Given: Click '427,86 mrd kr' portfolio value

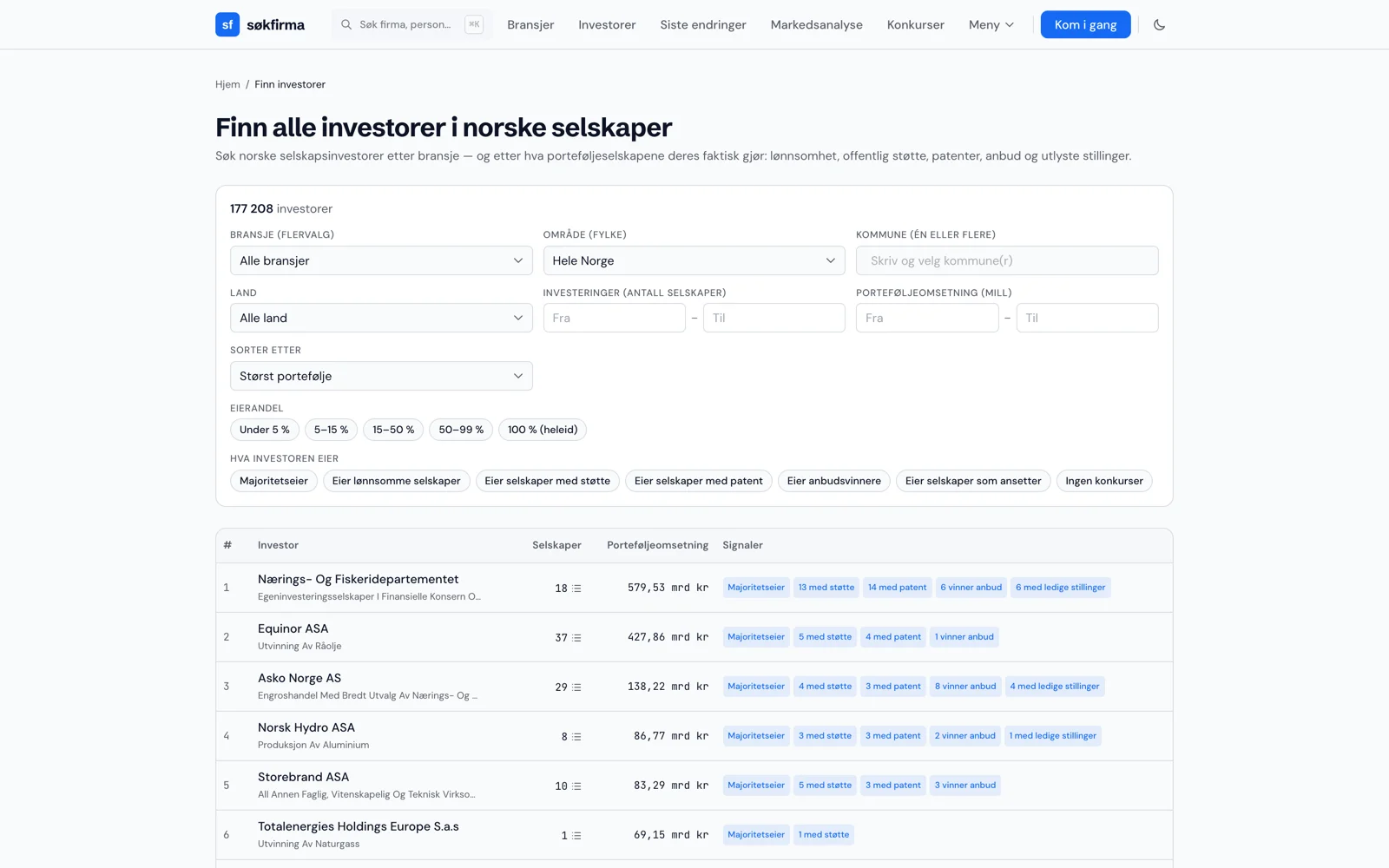Looking at the screenshot, I should (x=668, y=637).
